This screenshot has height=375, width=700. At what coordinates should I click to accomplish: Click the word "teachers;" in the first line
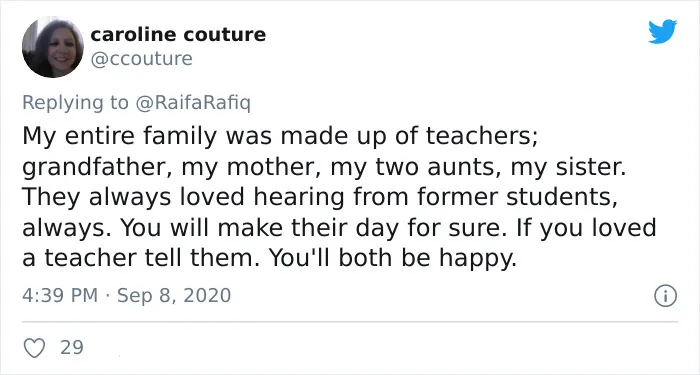tap(482, 136)
